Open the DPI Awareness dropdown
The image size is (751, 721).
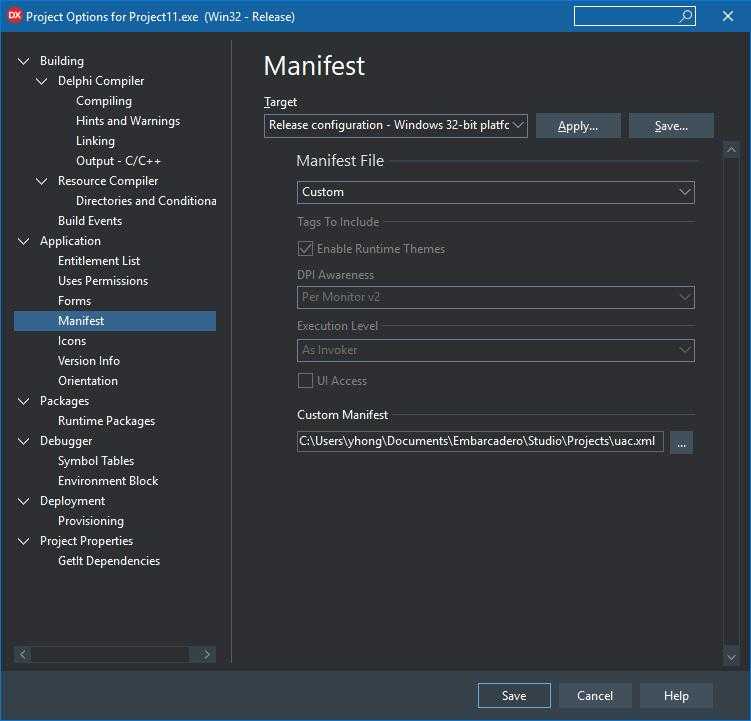(495, 297)
